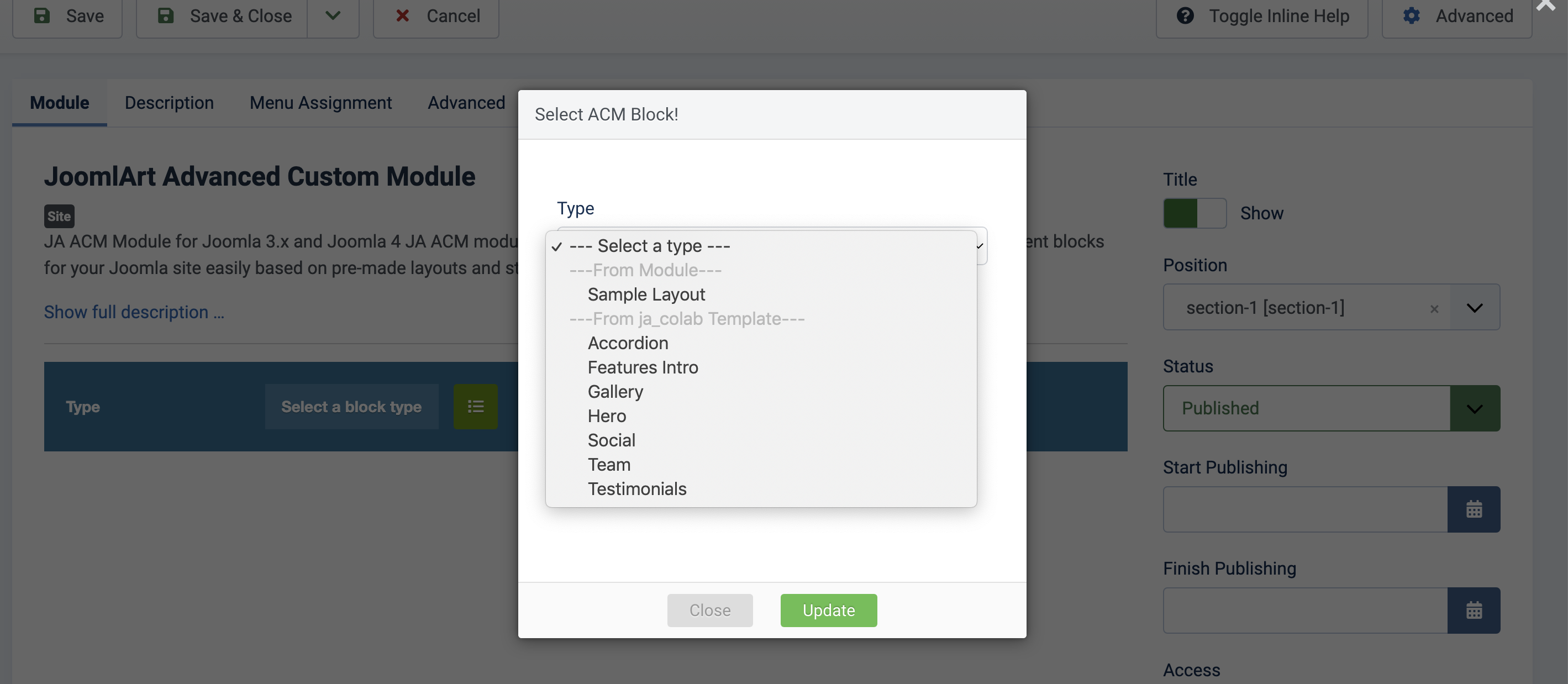Screen dimensions: 1568x684
Task: Choose Accordion from the type list
Action: tap(628, 343)
